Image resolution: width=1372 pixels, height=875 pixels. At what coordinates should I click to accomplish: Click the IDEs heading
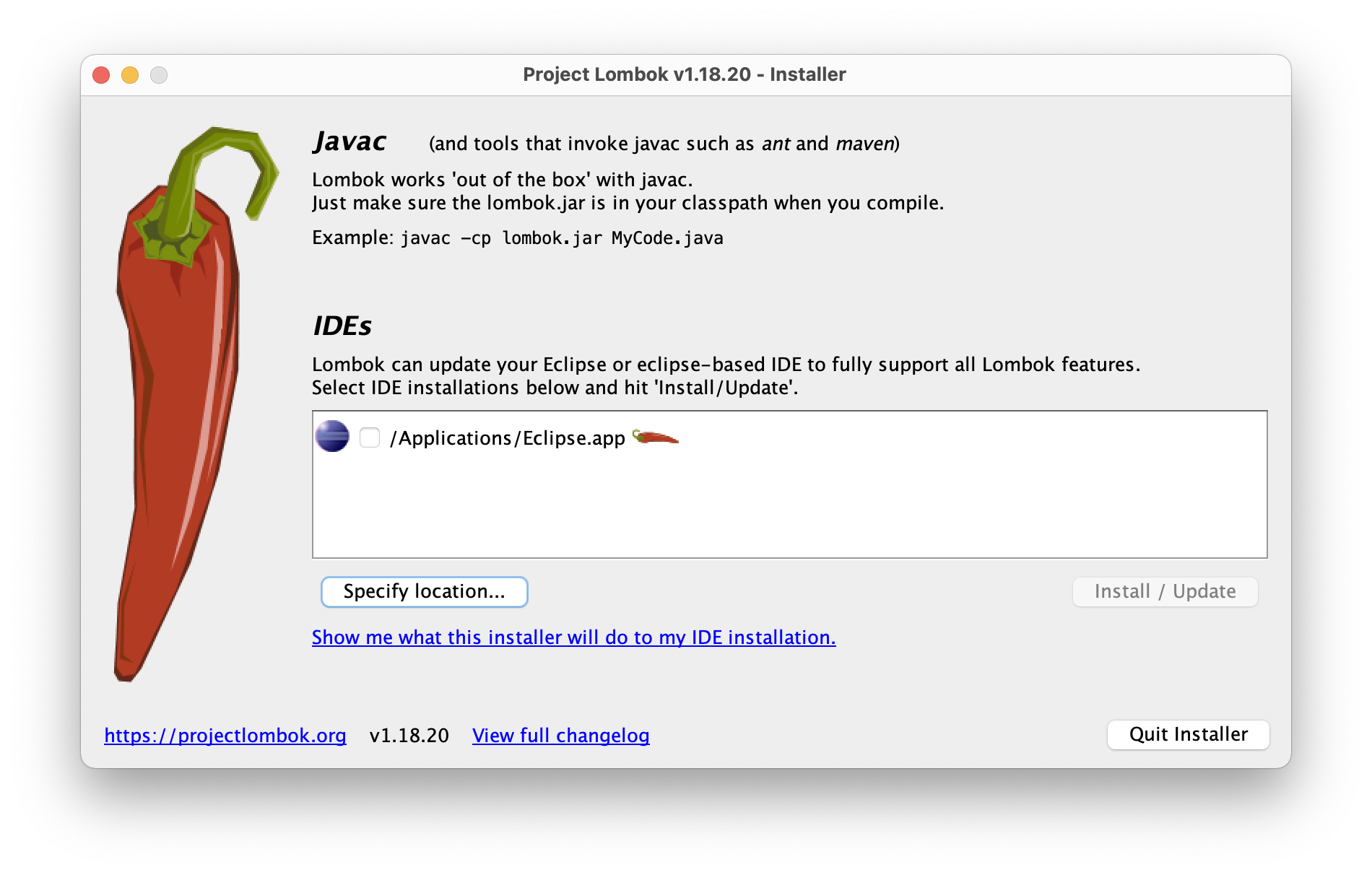coord(342,326)
